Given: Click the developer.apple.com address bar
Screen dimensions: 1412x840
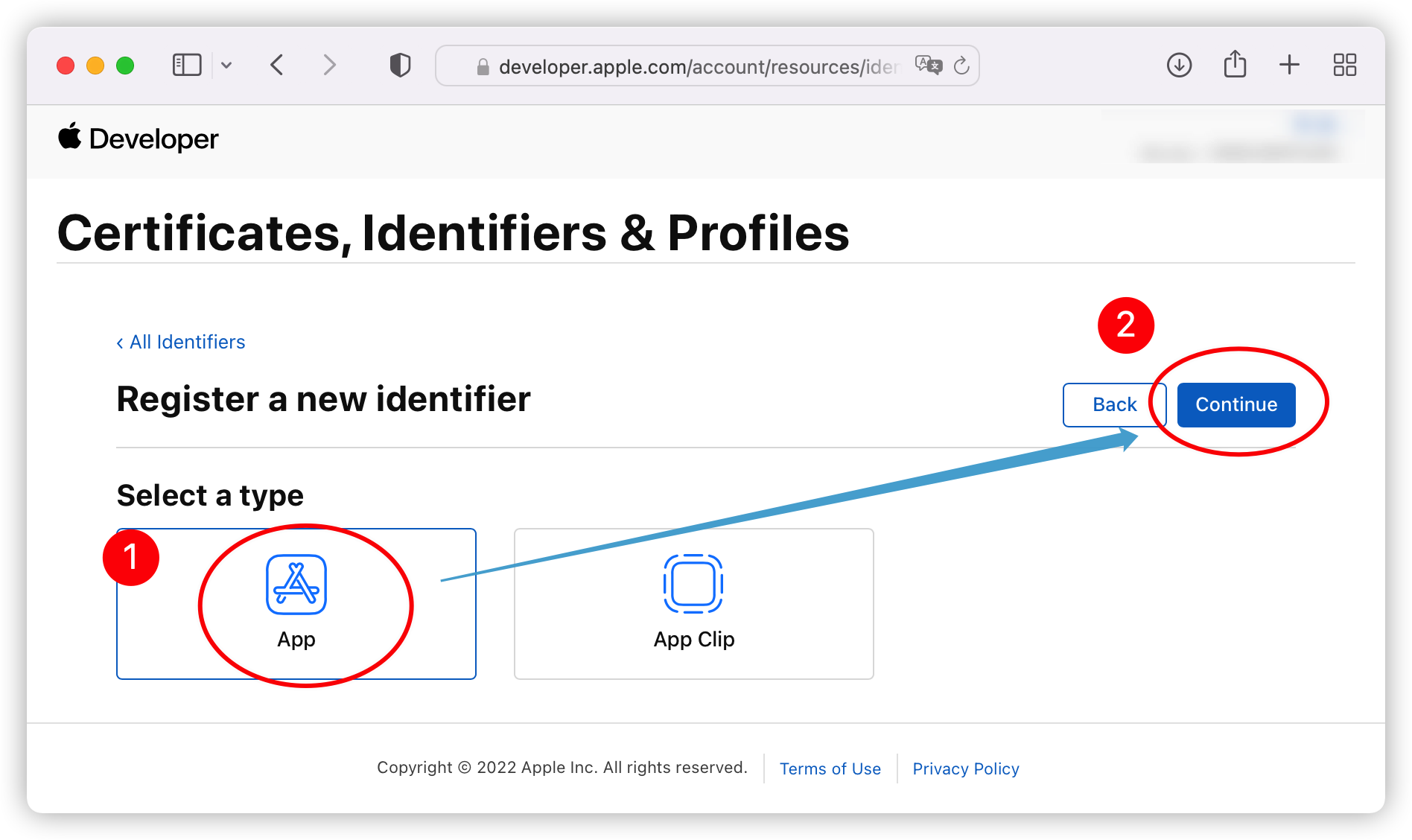Looking at the screenshot, I should click(707, 66).
